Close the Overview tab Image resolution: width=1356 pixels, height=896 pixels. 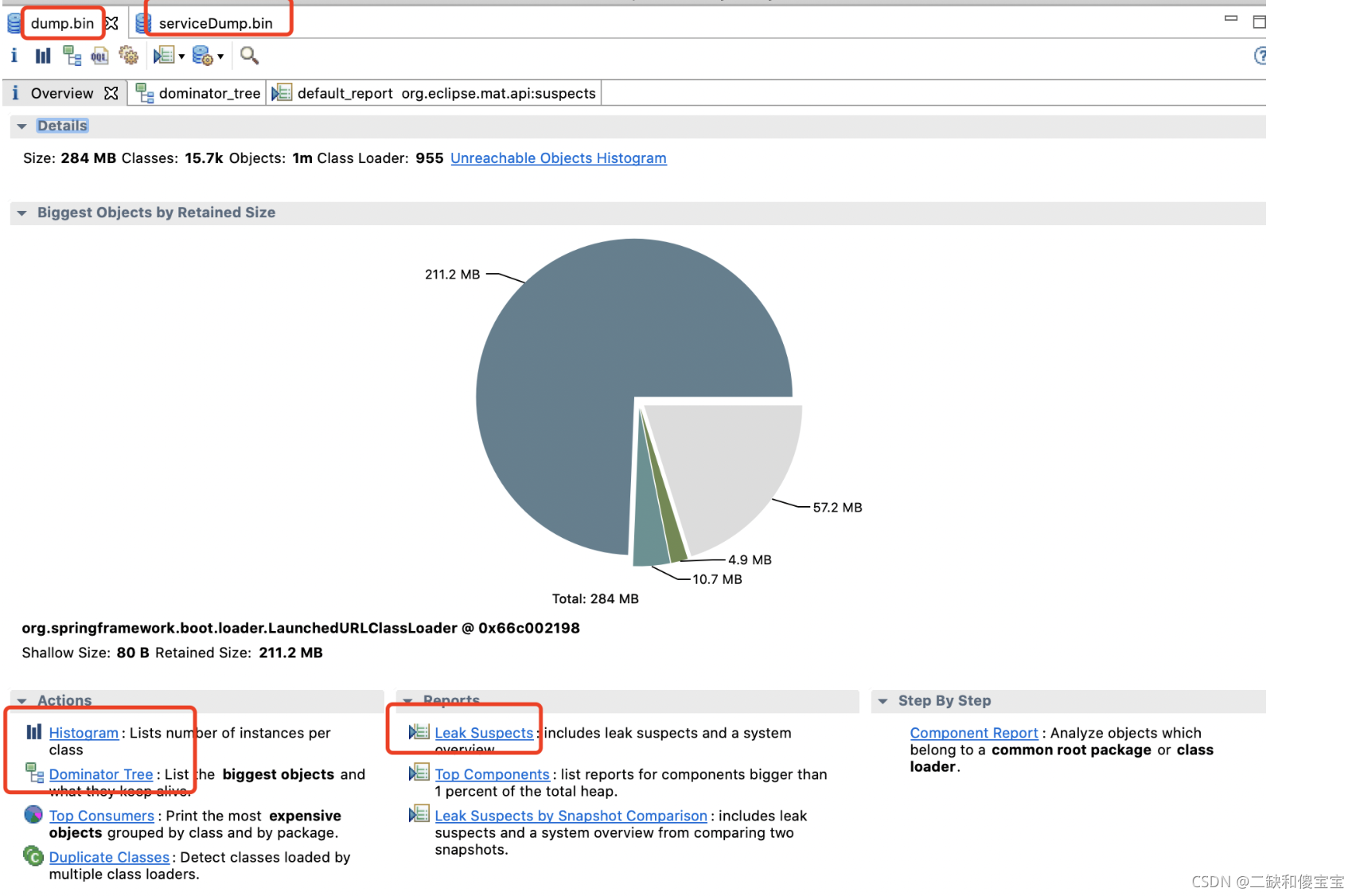111,93
